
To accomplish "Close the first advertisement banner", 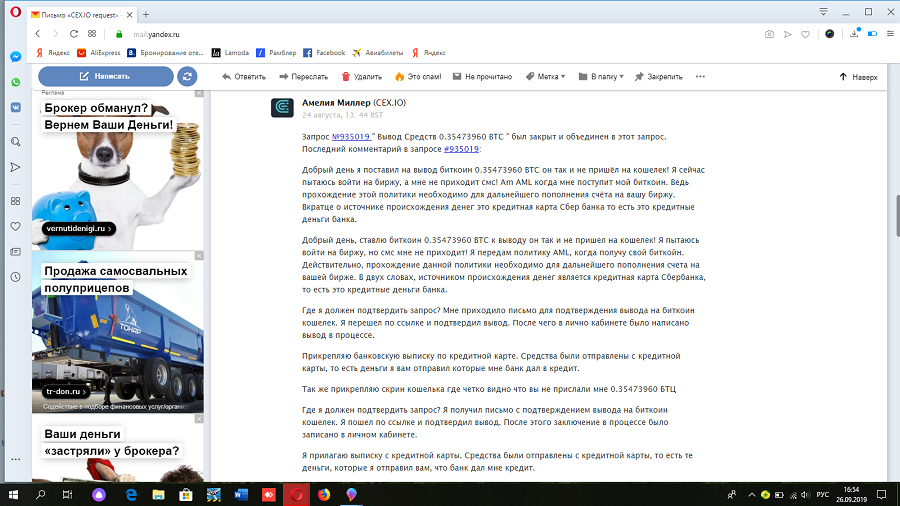I will 199,93.
